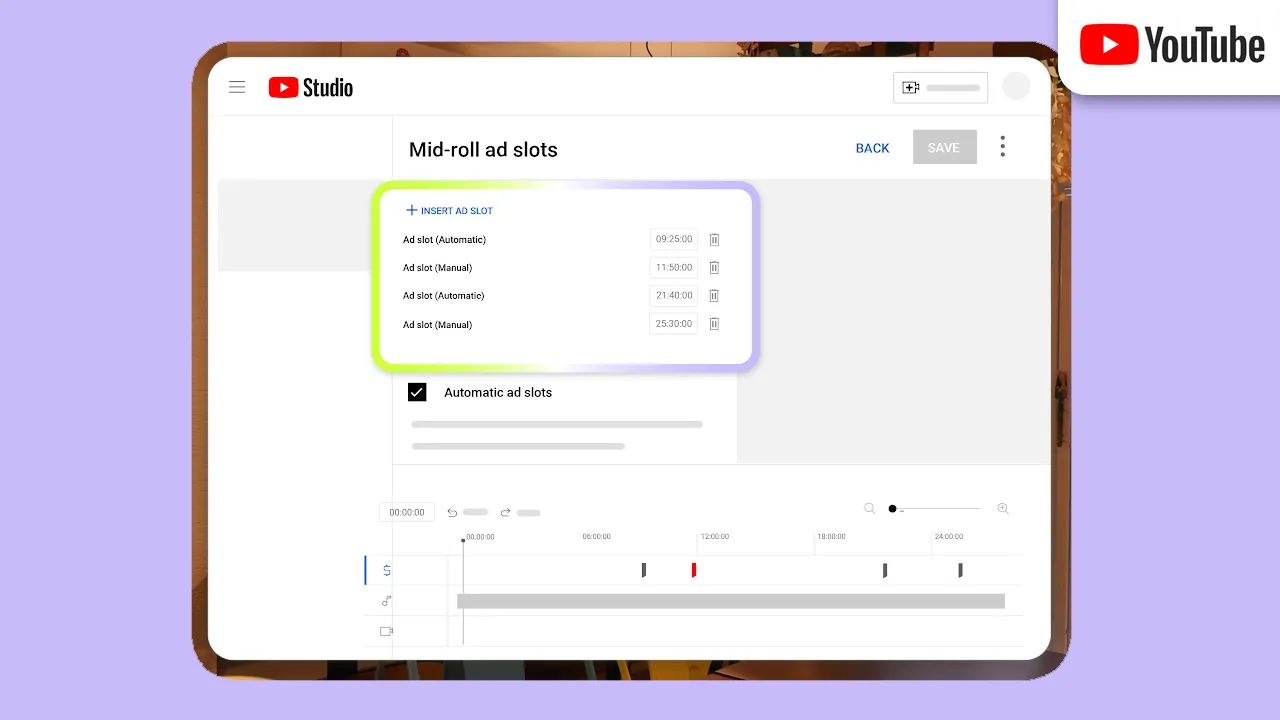Click BACK link
The width and height of the screenshot is (1280, 720).
pyautogui.click(x=872, y=148)
